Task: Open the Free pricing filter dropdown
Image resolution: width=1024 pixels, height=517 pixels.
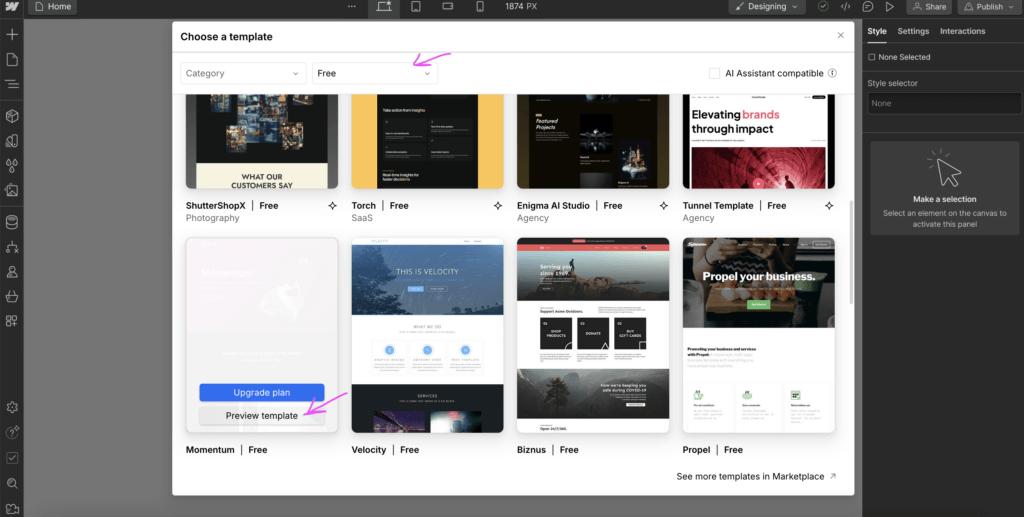Action: [x=375, y=73]
